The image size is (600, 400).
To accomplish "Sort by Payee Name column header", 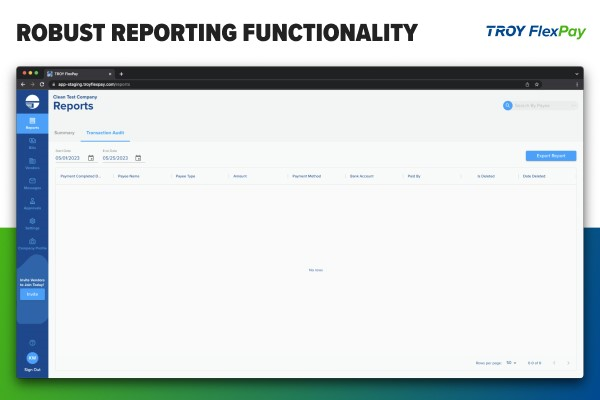I will [x=129, y=176].
